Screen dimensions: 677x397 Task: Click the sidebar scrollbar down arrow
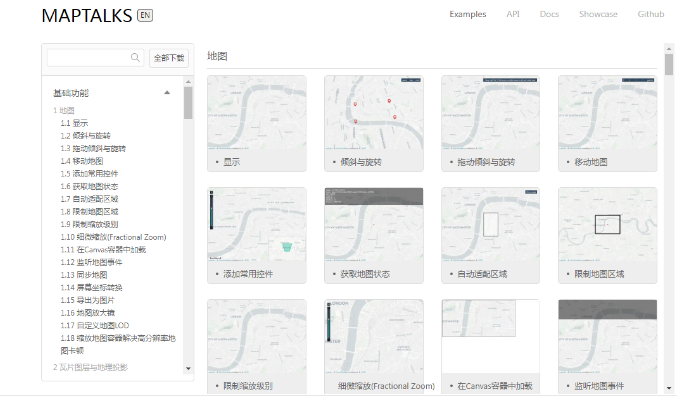188,368
